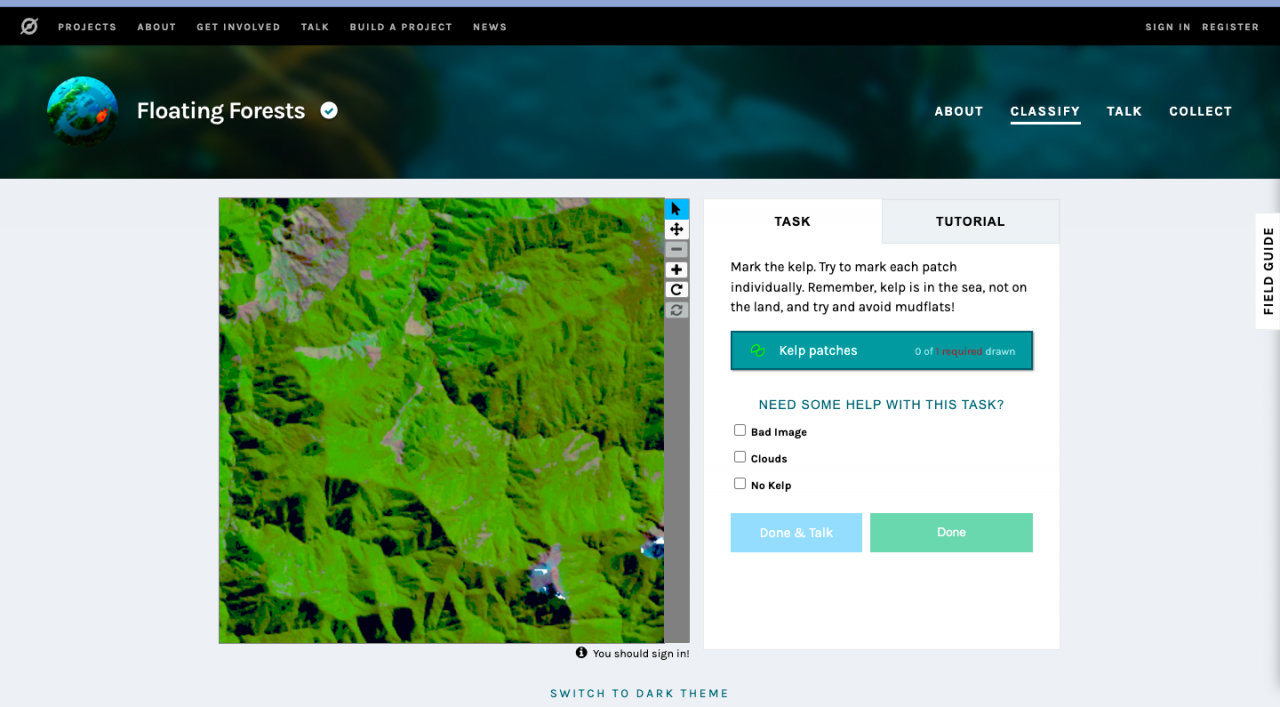Open the News menu item
This screenshot has width=1280, height=707.
[x=490, y=27]
